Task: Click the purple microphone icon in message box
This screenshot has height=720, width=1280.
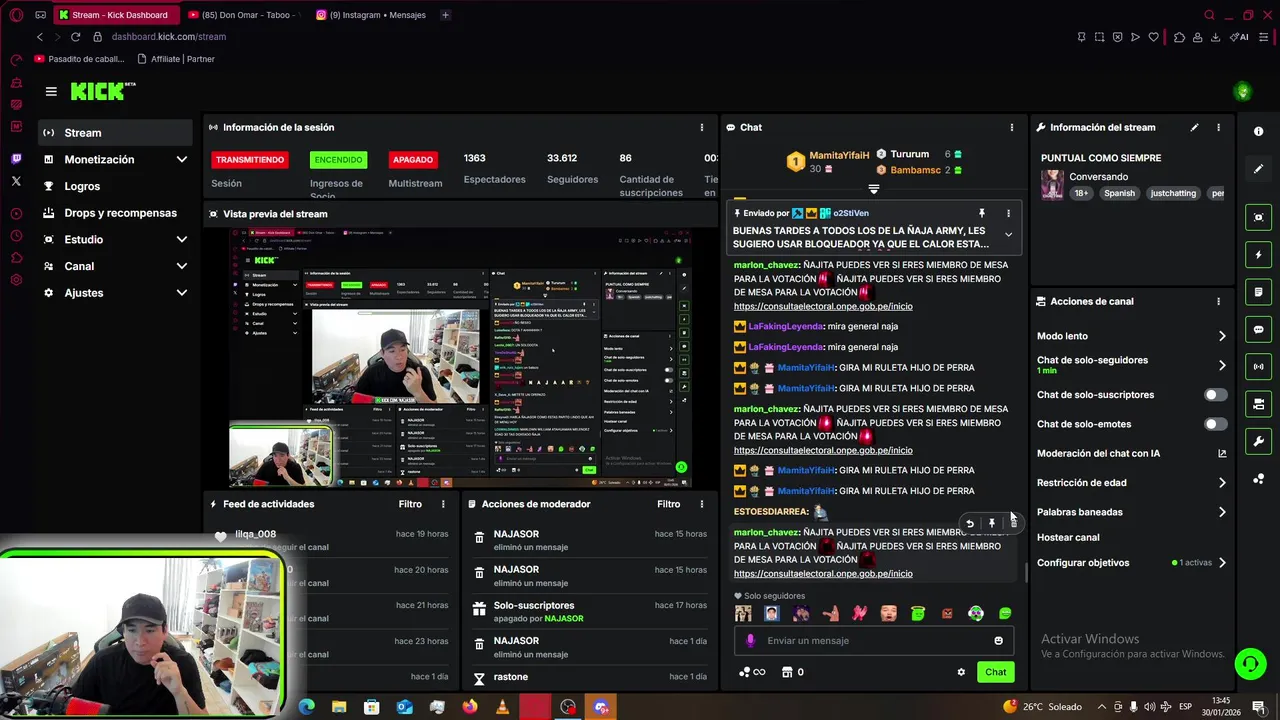Action: (x=751, y=641)
